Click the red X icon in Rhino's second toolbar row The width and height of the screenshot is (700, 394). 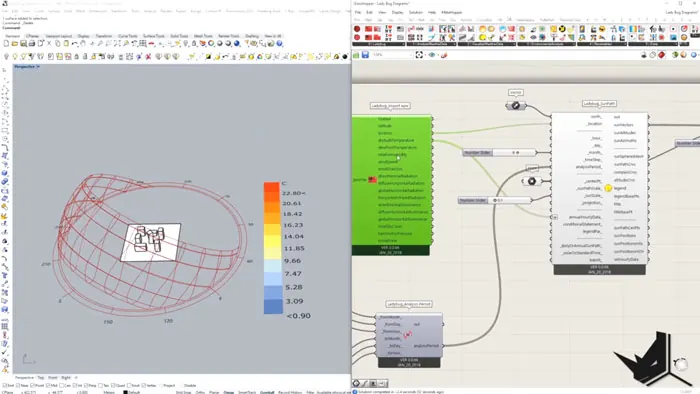(148, 57)
